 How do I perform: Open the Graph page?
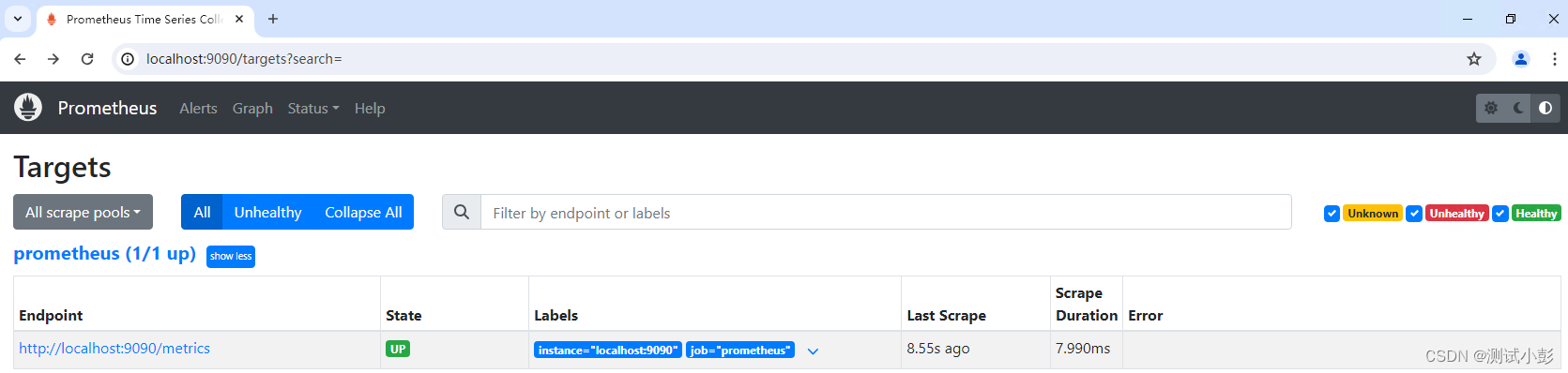click(x=252, y=108)
